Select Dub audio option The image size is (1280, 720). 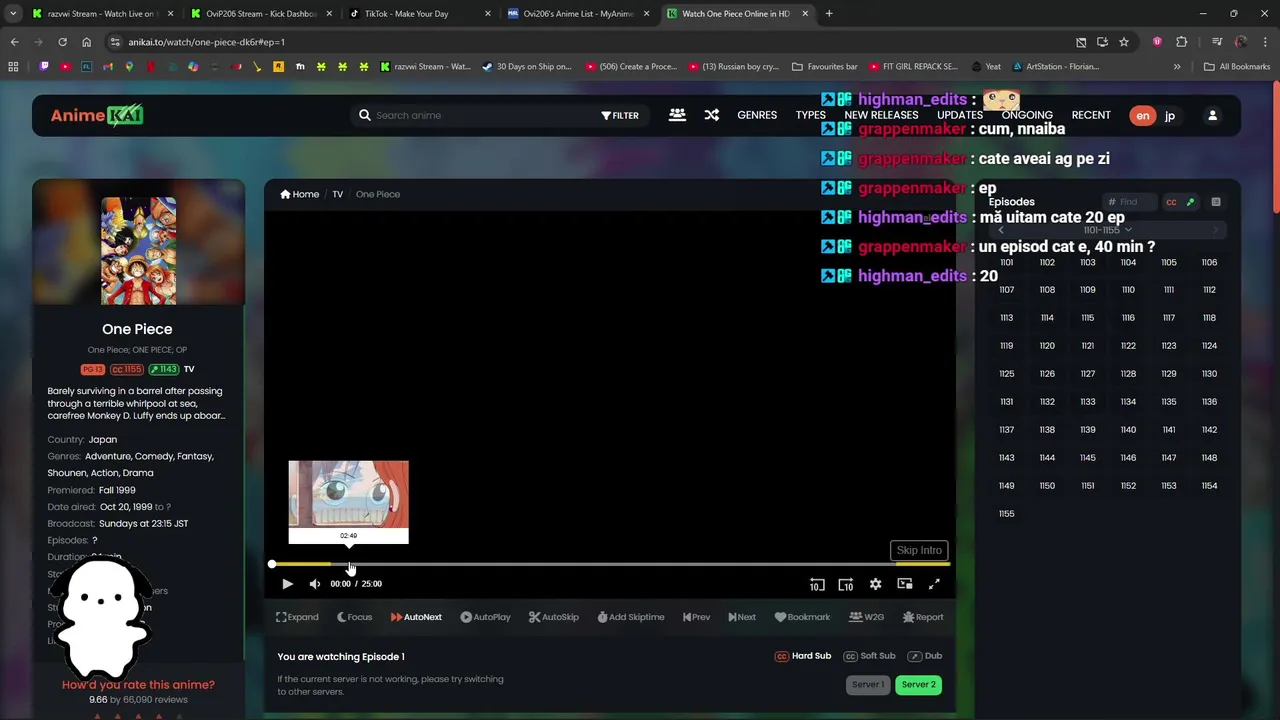pos(925,656)
